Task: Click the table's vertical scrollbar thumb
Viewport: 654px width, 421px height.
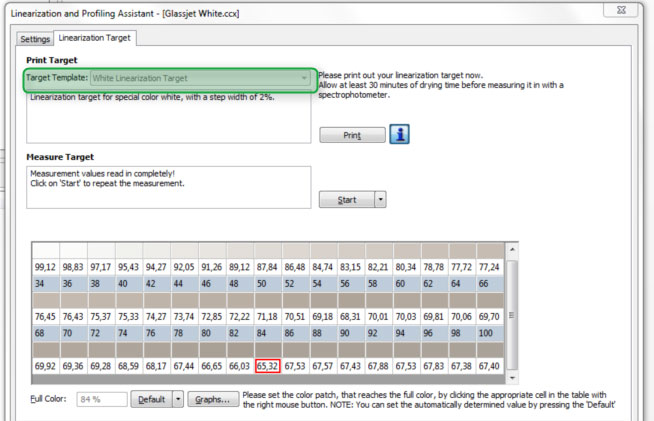Action: tap(512, 315)
